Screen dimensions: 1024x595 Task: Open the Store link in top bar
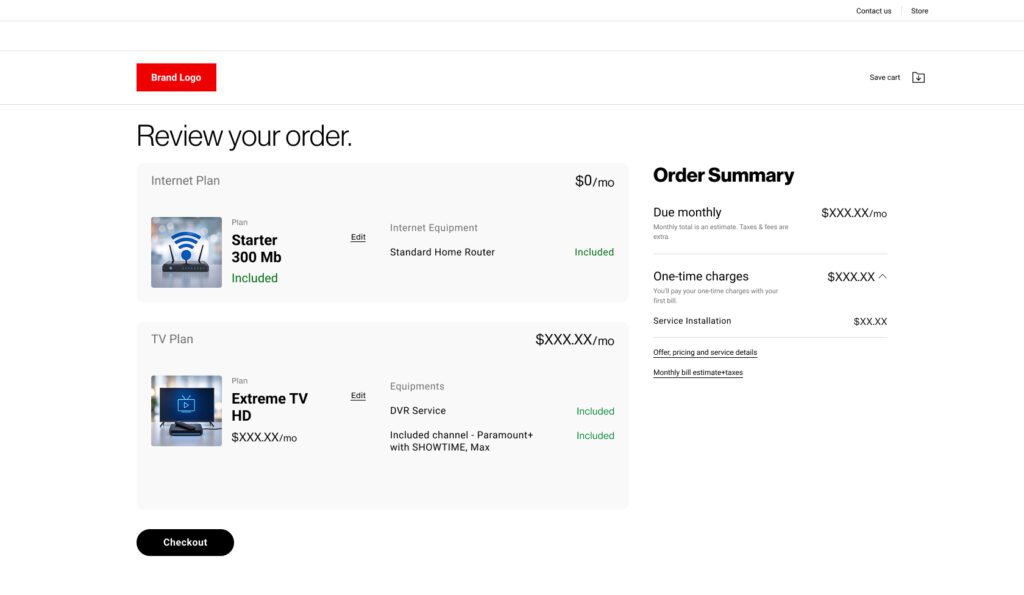tap(920, 11)
